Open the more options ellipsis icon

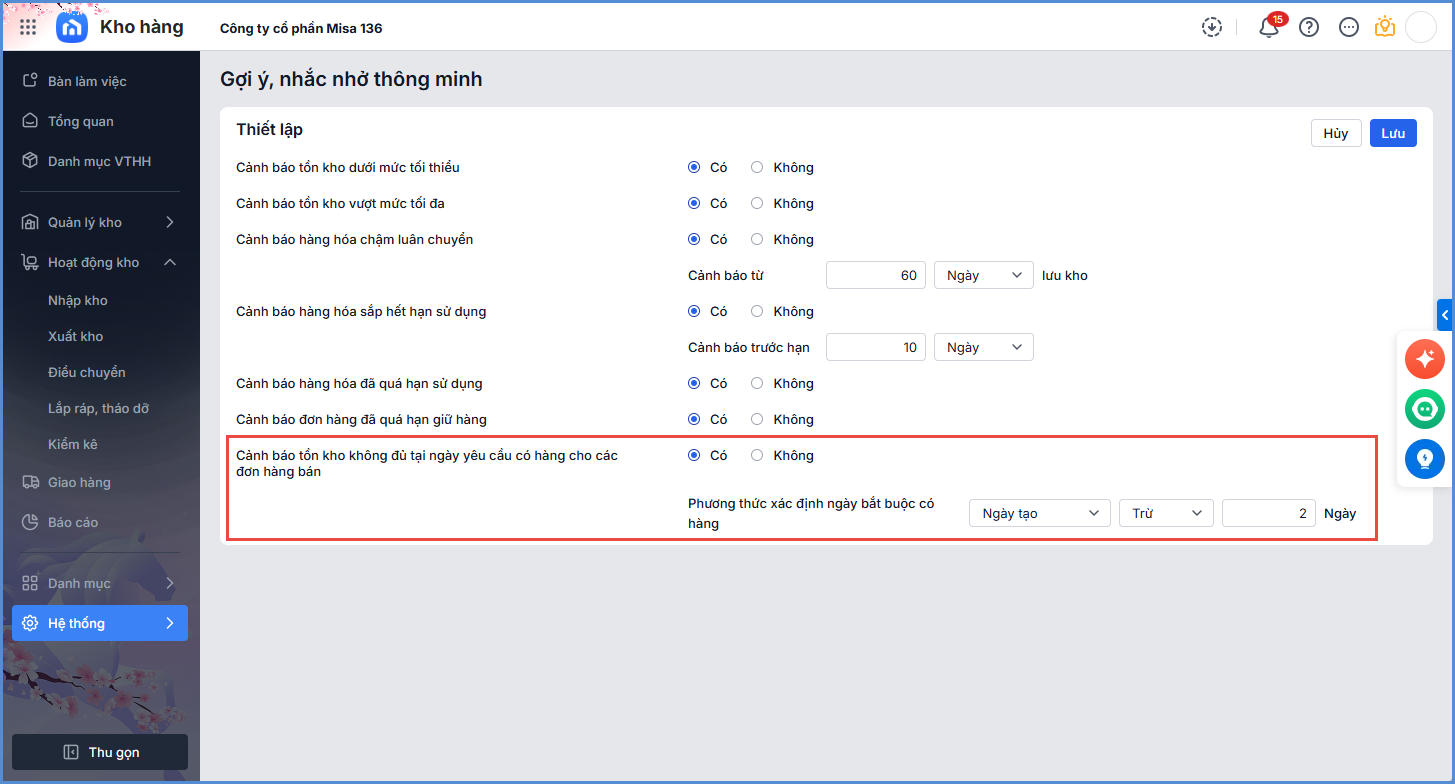(1349, 28)
